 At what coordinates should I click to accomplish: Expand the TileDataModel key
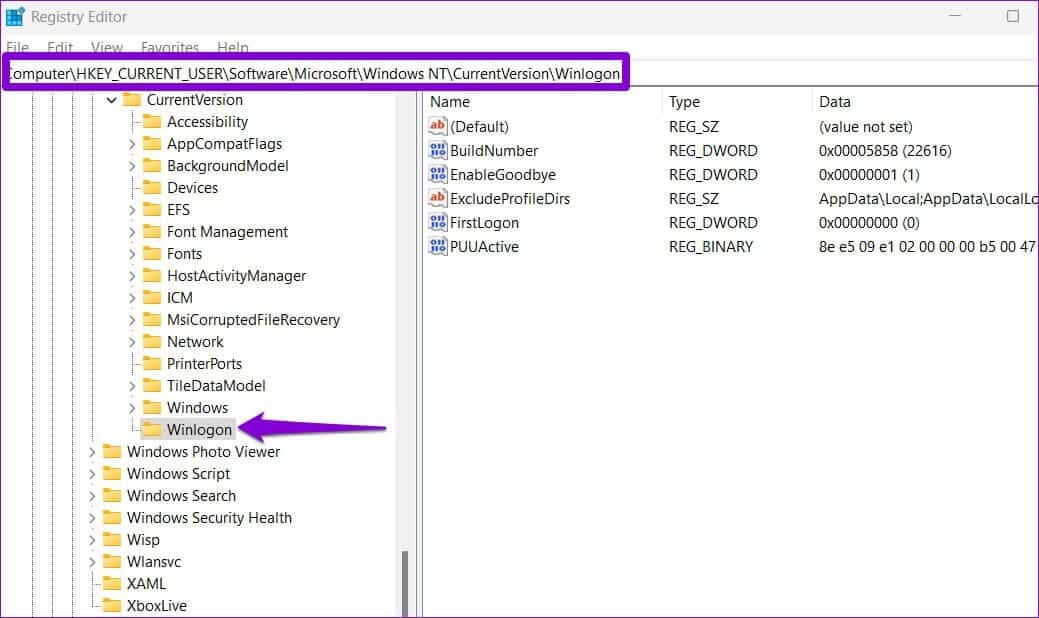click(131, 386)
